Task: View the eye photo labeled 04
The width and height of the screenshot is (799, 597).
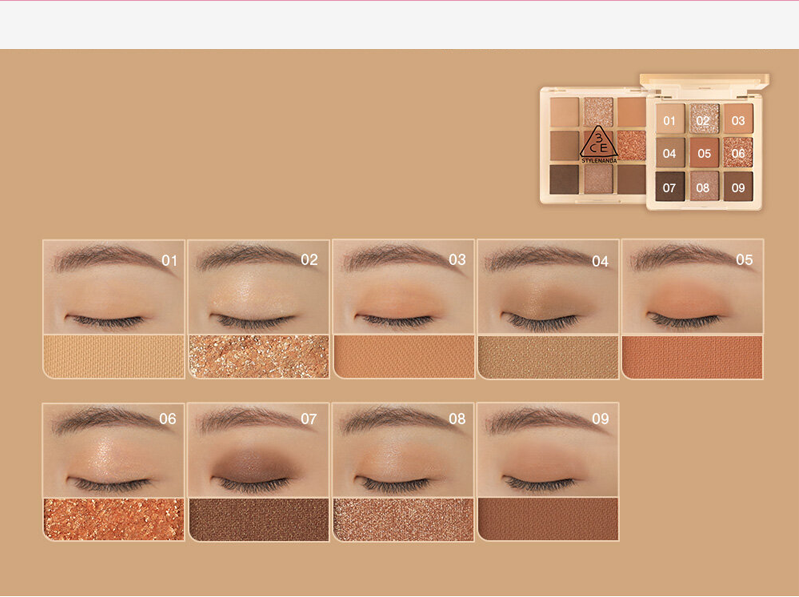Action: pyautogui.click(x=548, y=287)
